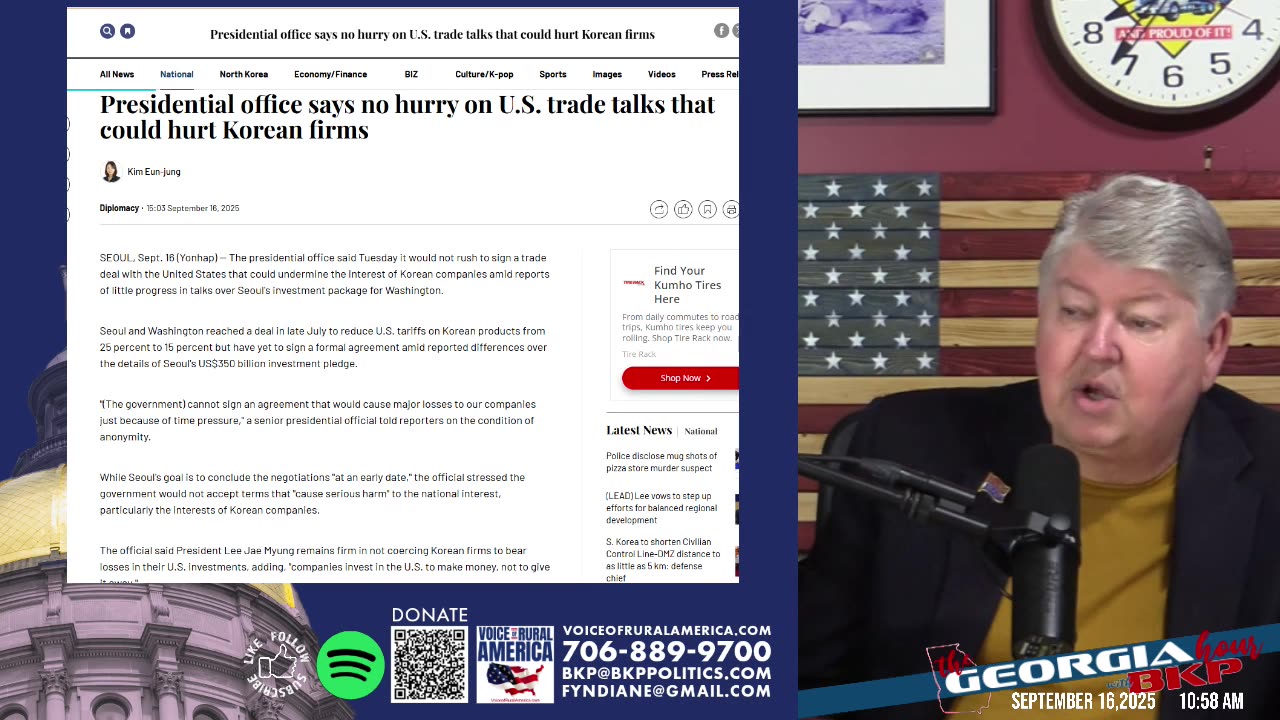Screen dimensions: 1280x720
Task: Click the Tire Rack logo in the ad
Action: pos(634,283)
